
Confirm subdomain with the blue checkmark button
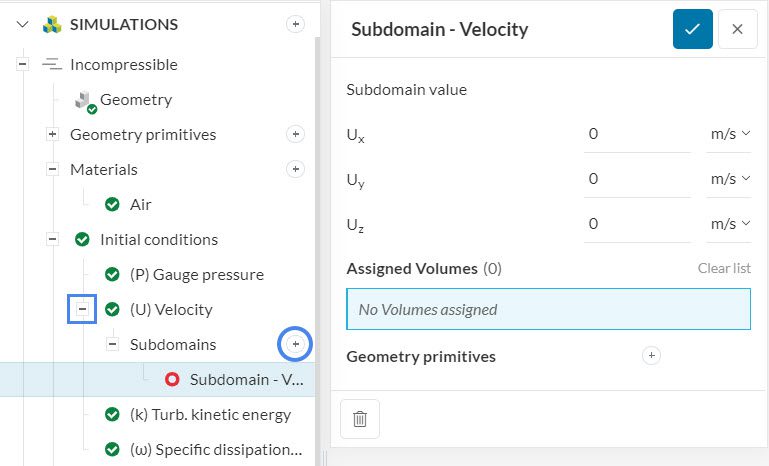coord(692,29)
